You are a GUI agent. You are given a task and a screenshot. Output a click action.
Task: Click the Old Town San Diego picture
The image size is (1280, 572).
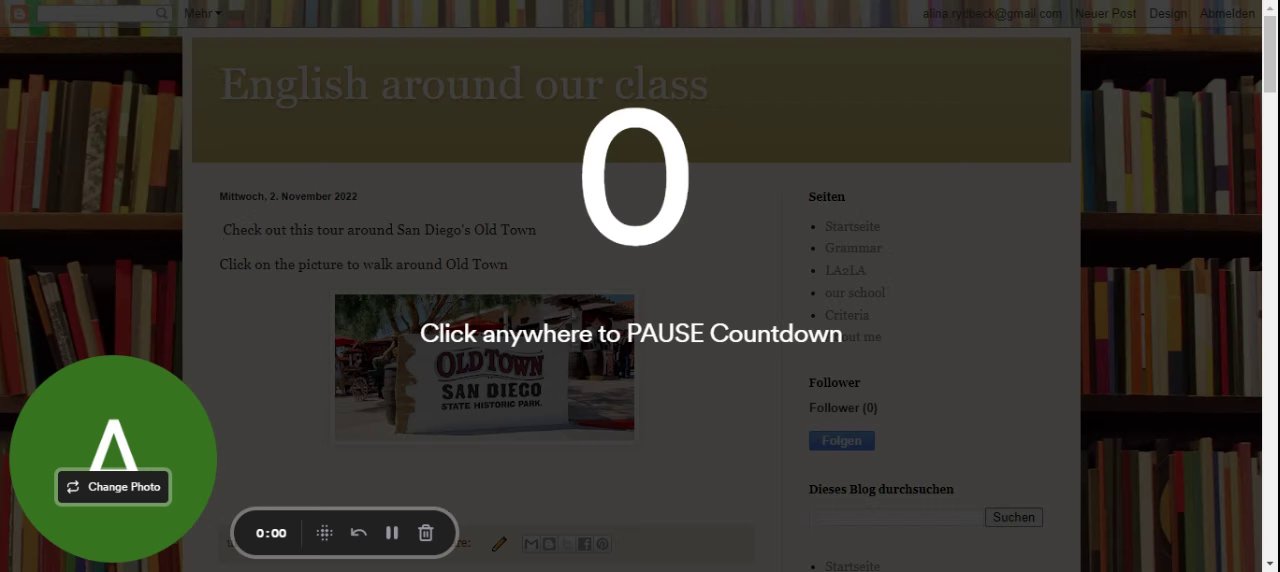point(484,367)
